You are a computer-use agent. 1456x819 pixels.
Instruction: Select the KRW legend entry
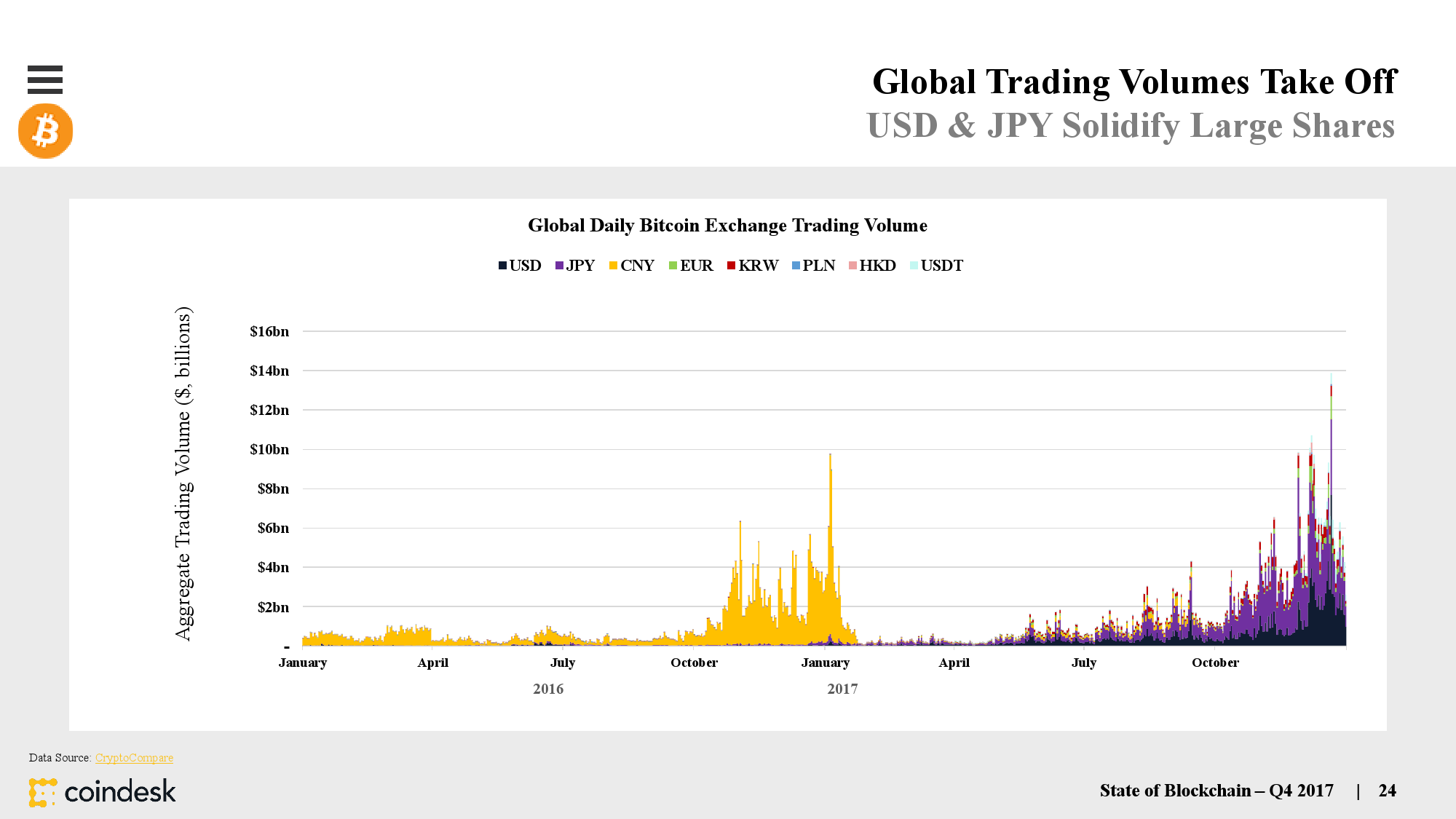point(757,266)
